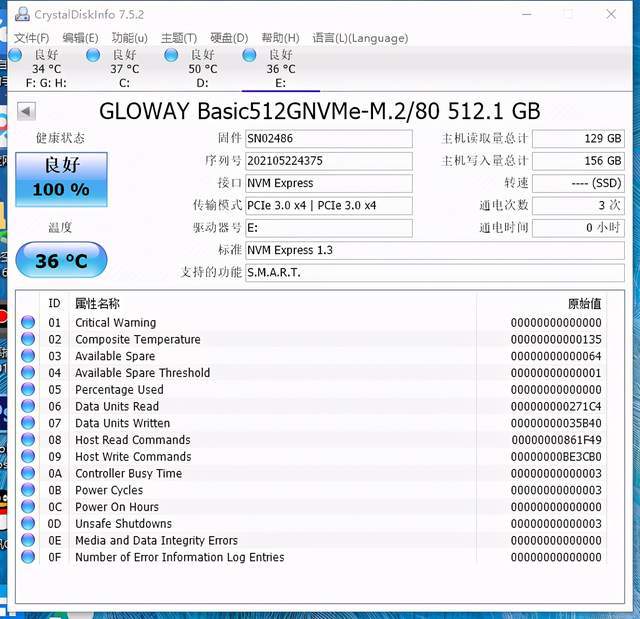Click the status circle for Data Units Read
This screenshot has height=619, width=640.
pyautogui.click(x=28, y=406)
